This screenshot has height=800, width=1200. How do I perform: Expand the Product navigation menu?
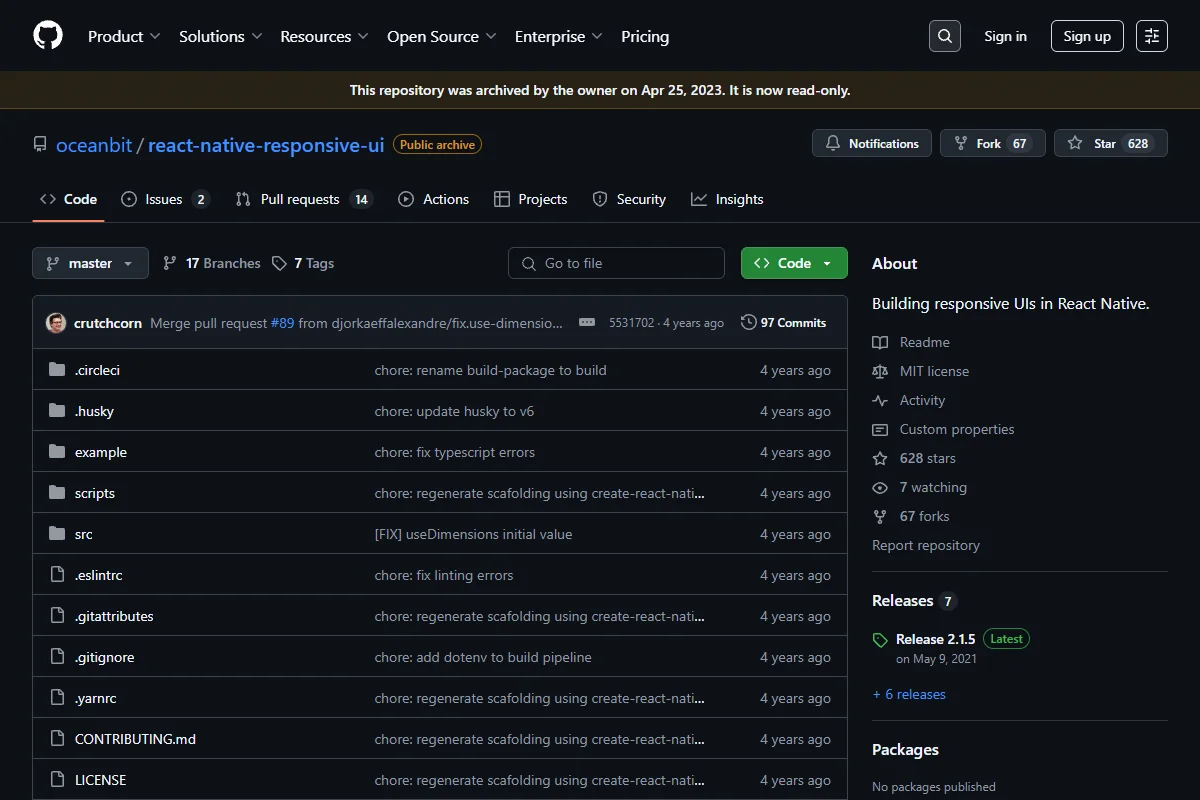[x=124, y=36]
